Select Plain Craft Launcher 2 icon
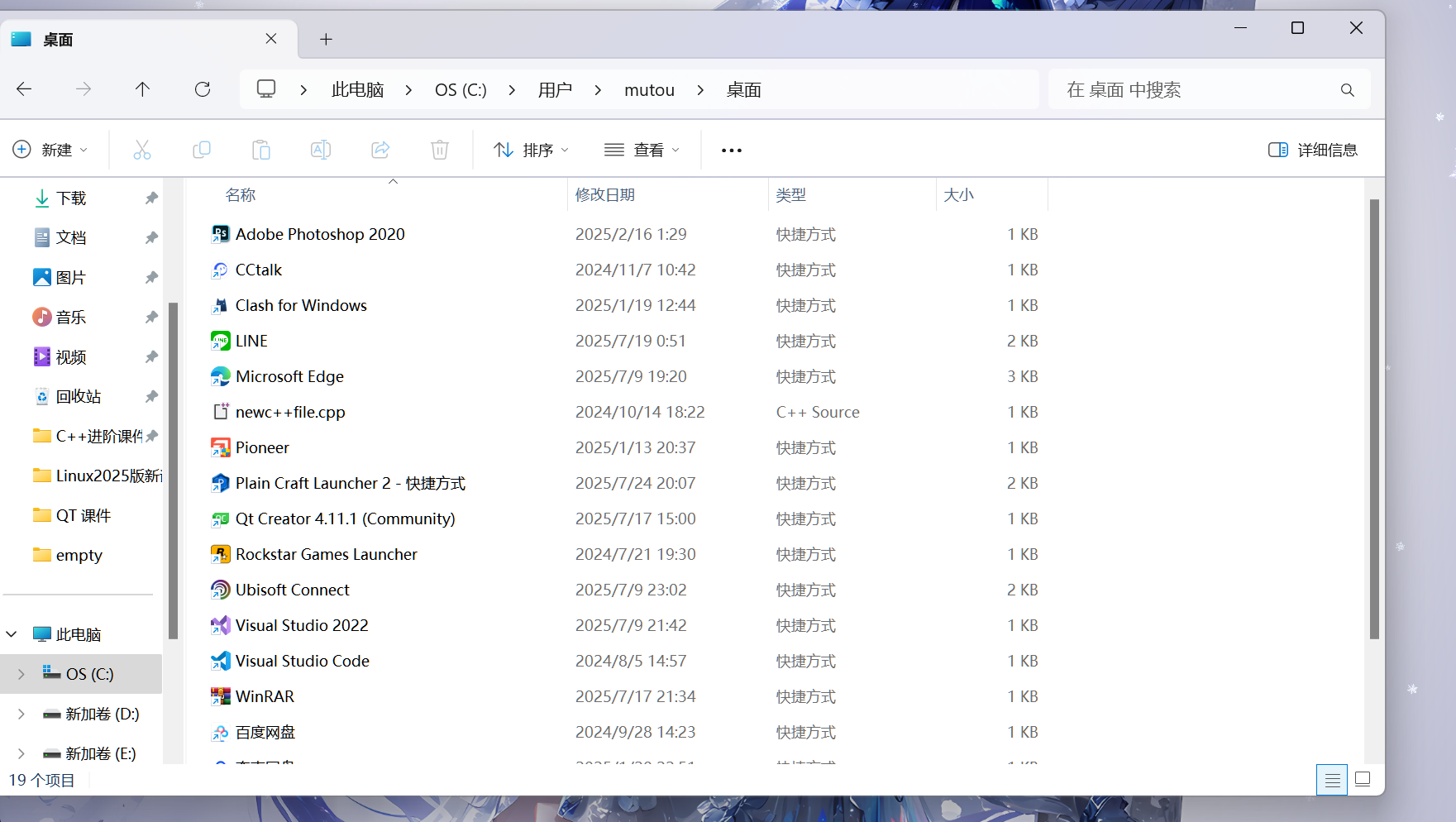The image size is (1456, 822). pyautogui.click(x=220, y=483)
